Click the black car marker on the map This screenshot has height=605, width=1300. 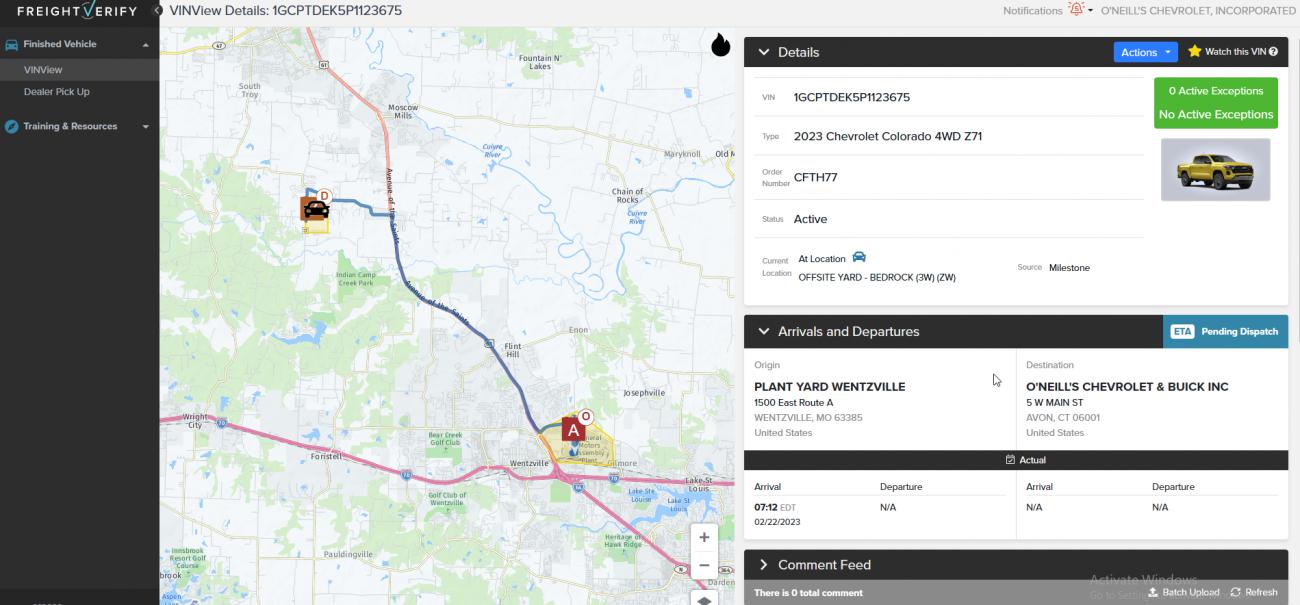click(x=316, y=209)
